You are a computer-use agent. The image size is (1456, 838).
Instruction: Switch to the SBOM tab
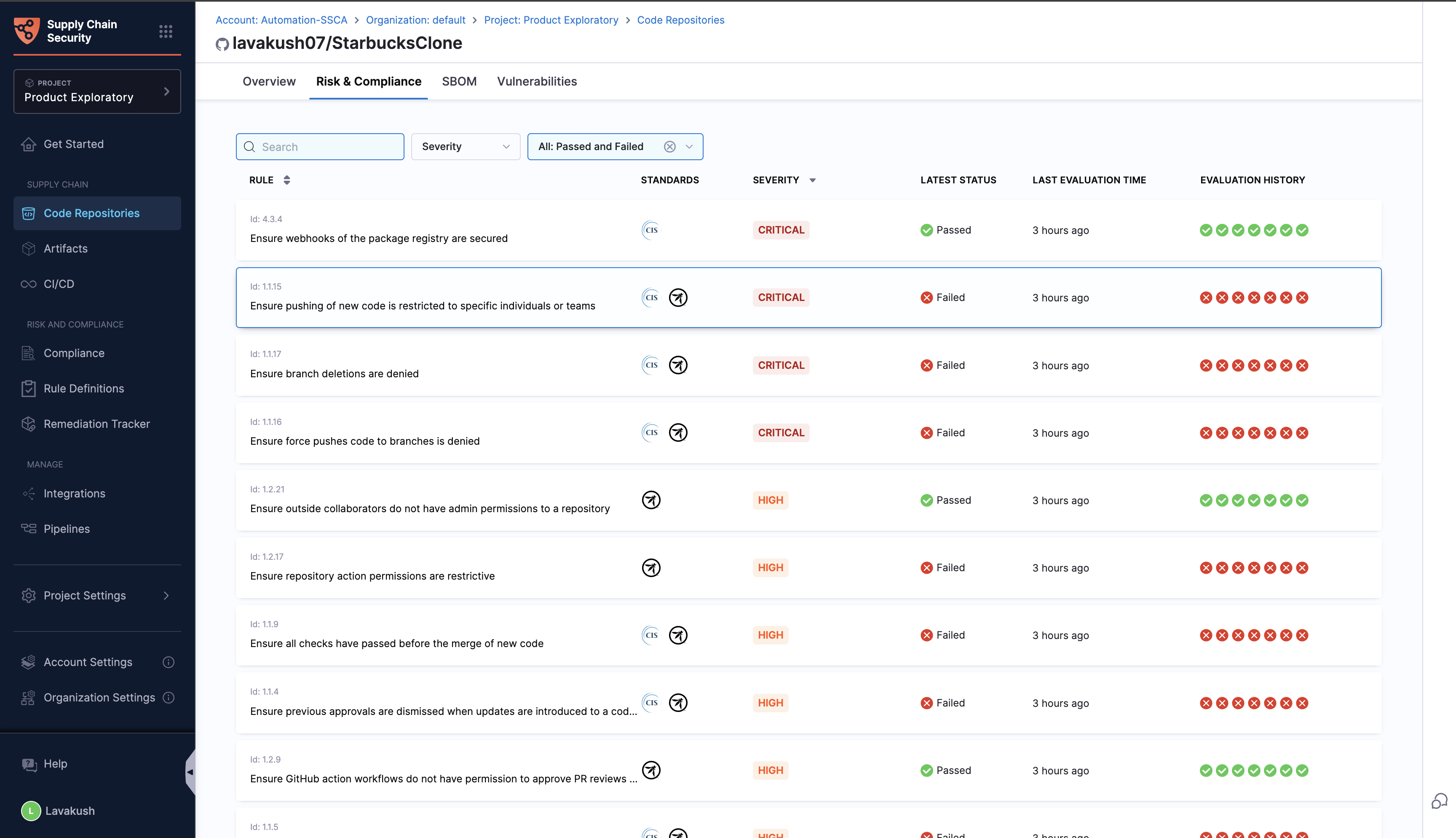tap(459, 82)
